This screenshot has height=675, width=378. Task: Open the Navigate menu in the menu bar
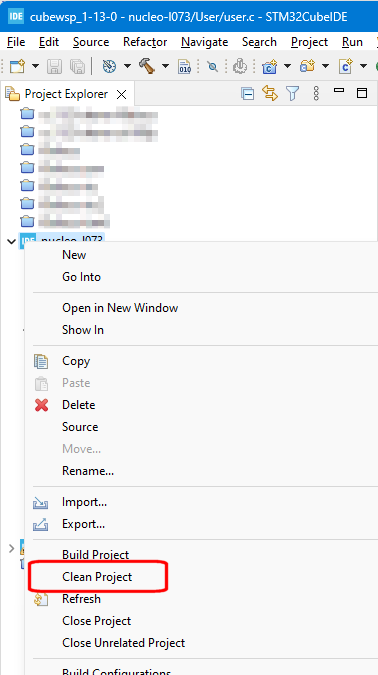pyautogui.click(x=204, y=42)
